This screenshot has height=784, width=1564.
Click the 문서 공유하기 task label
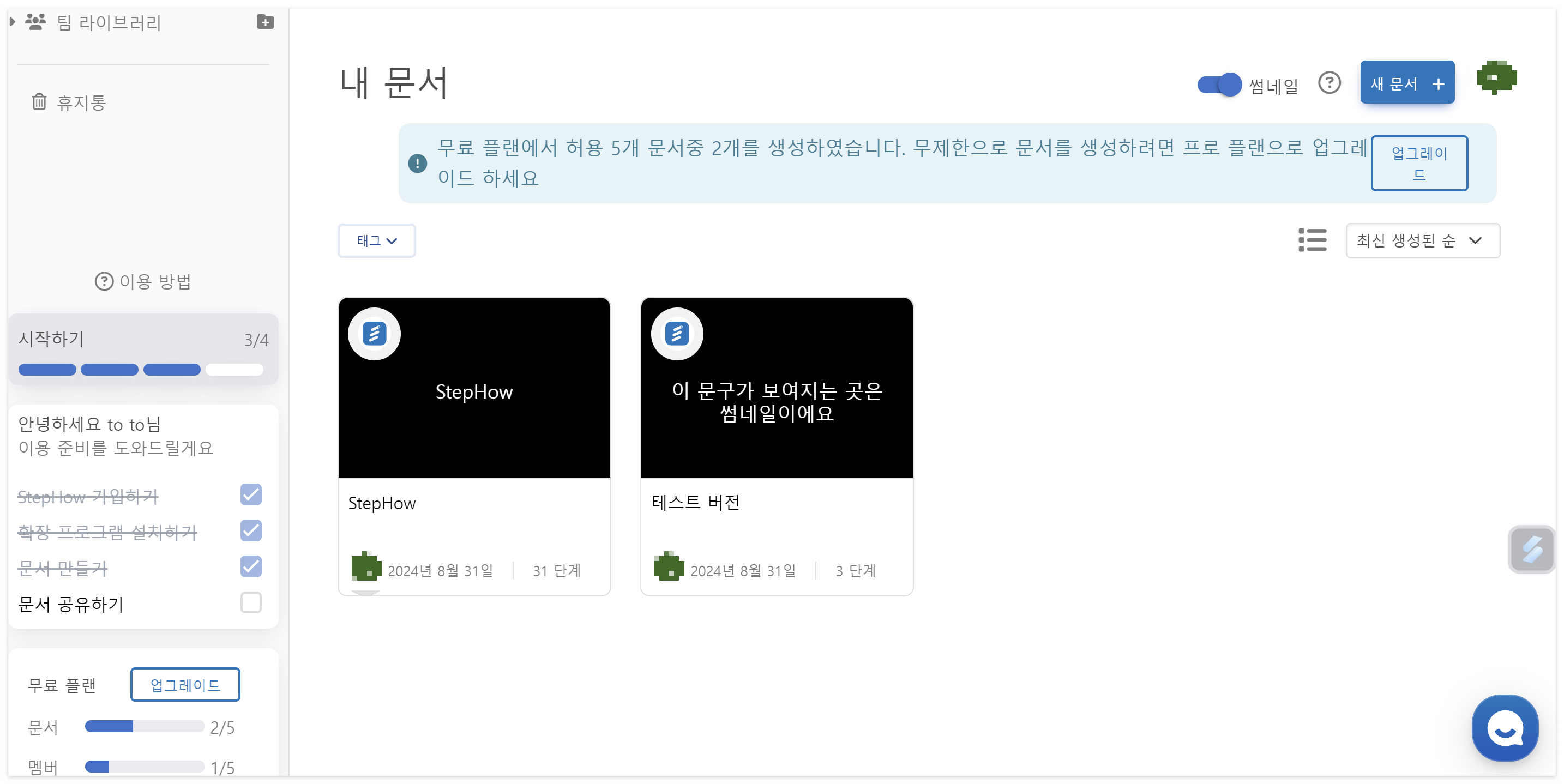[70, 605]
